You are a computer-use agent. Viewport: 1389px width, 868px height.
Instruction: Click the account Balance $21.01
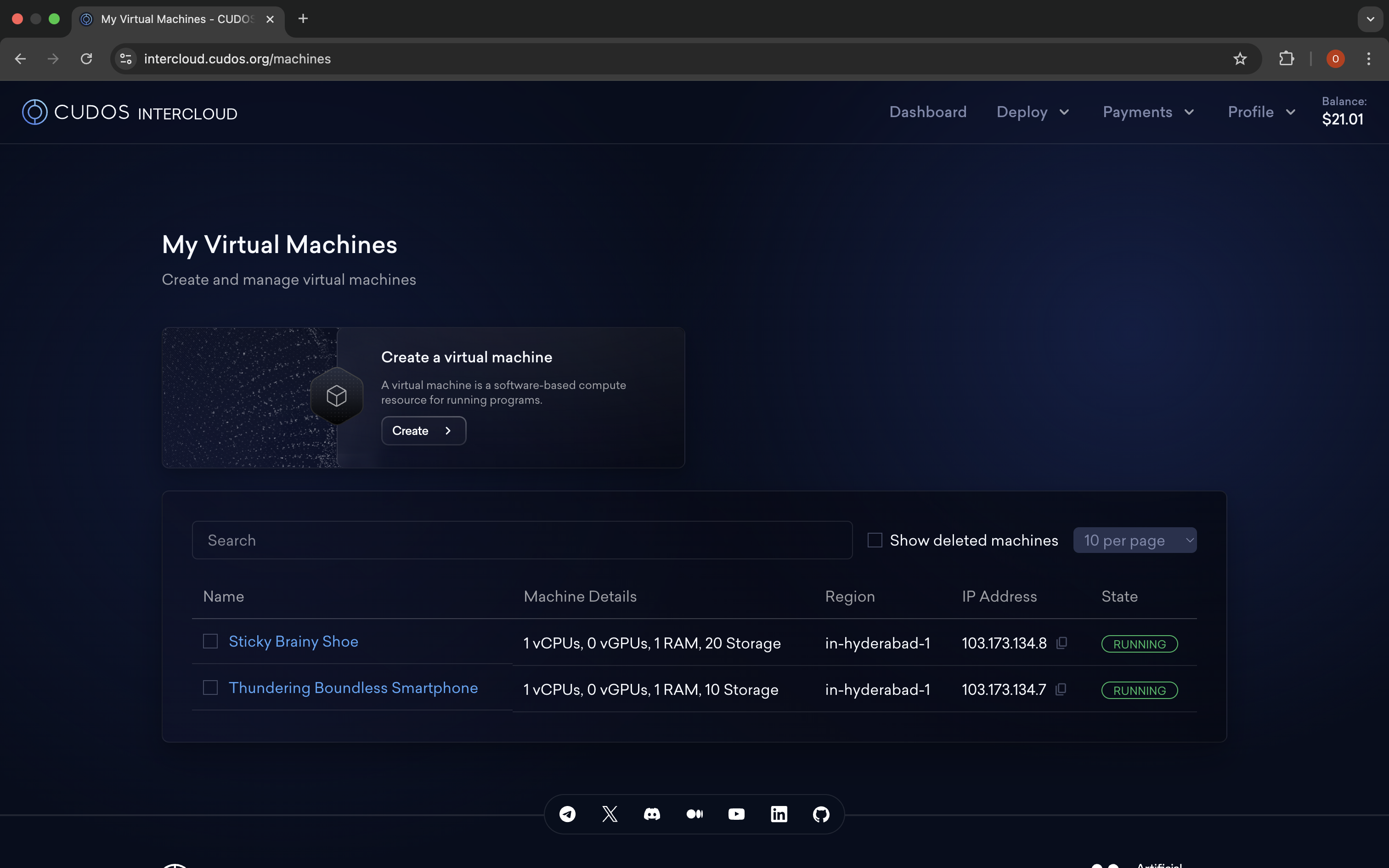(x=1344, y=111)
